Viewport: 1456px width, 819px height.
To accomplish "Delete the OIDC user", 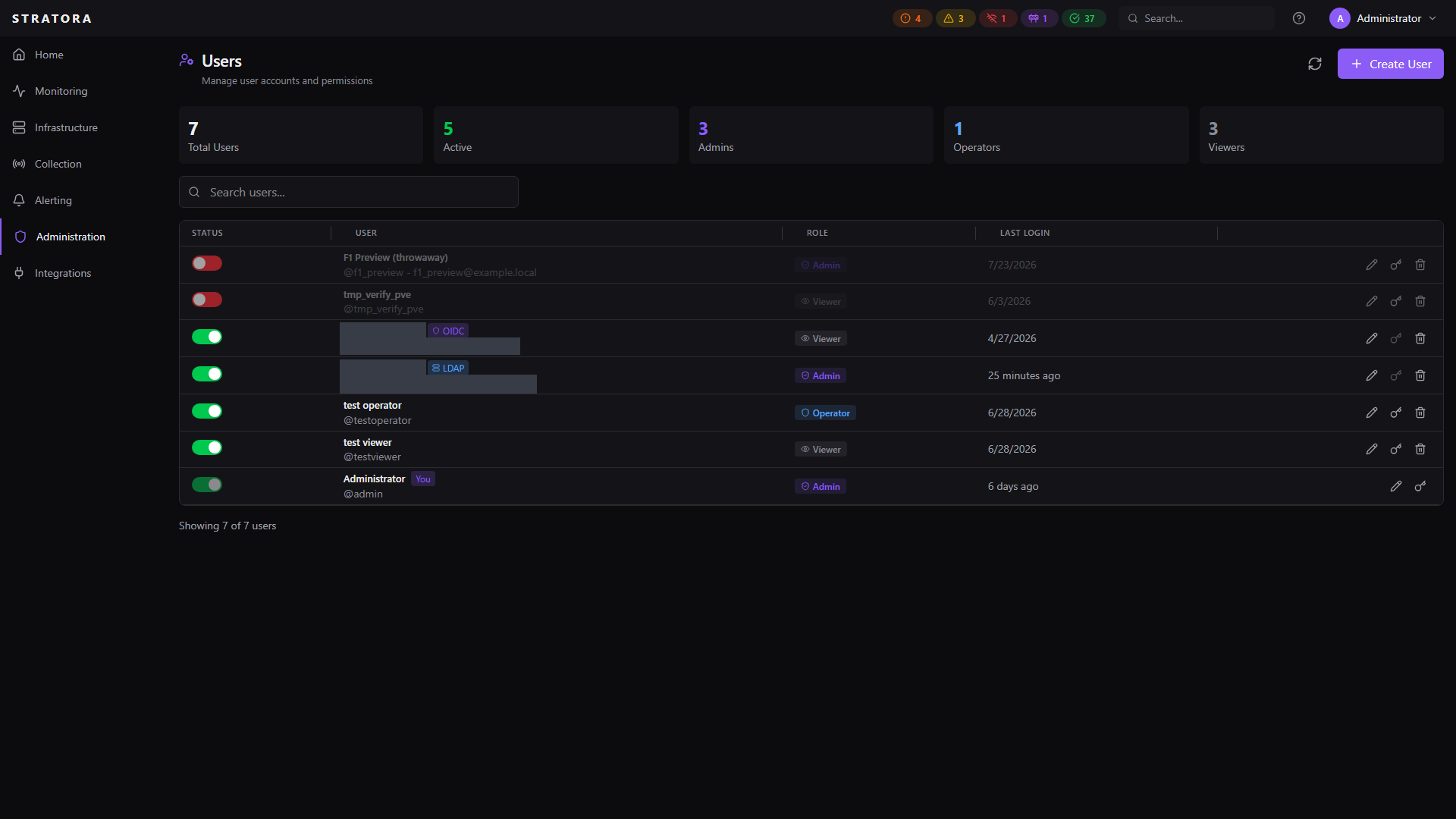I will pyautogui.click(x=1420, y=338).
